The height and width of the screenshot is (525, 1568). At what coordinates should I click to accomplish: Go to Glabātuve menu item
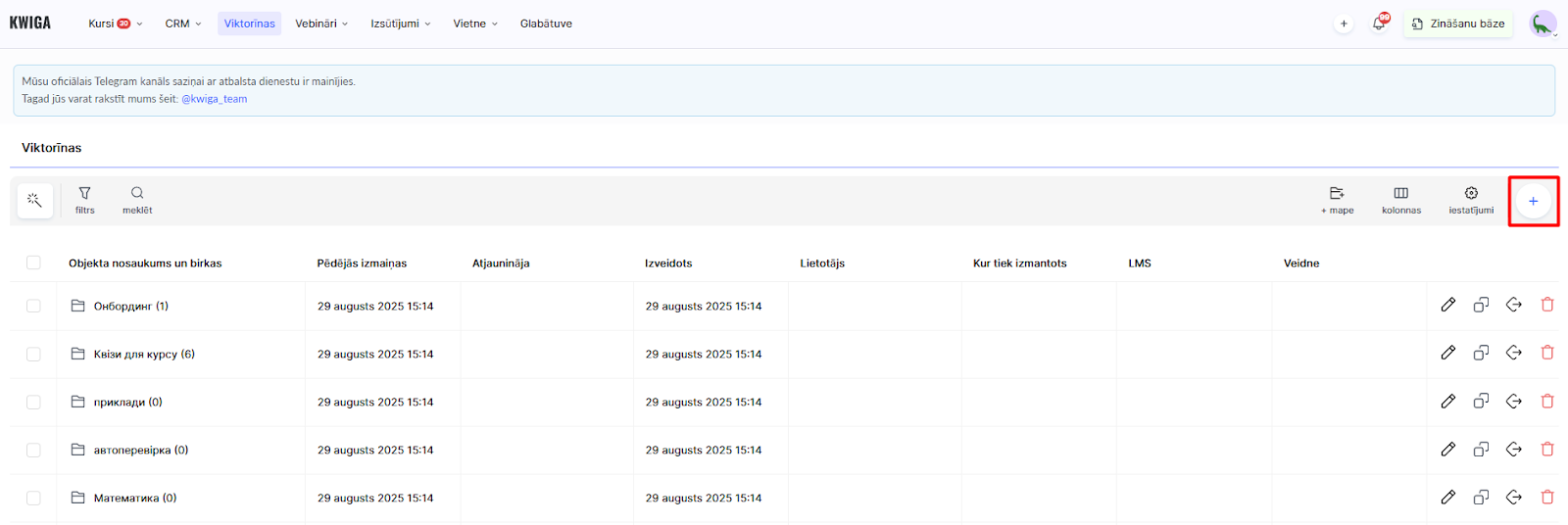click(x=546, y=24)
